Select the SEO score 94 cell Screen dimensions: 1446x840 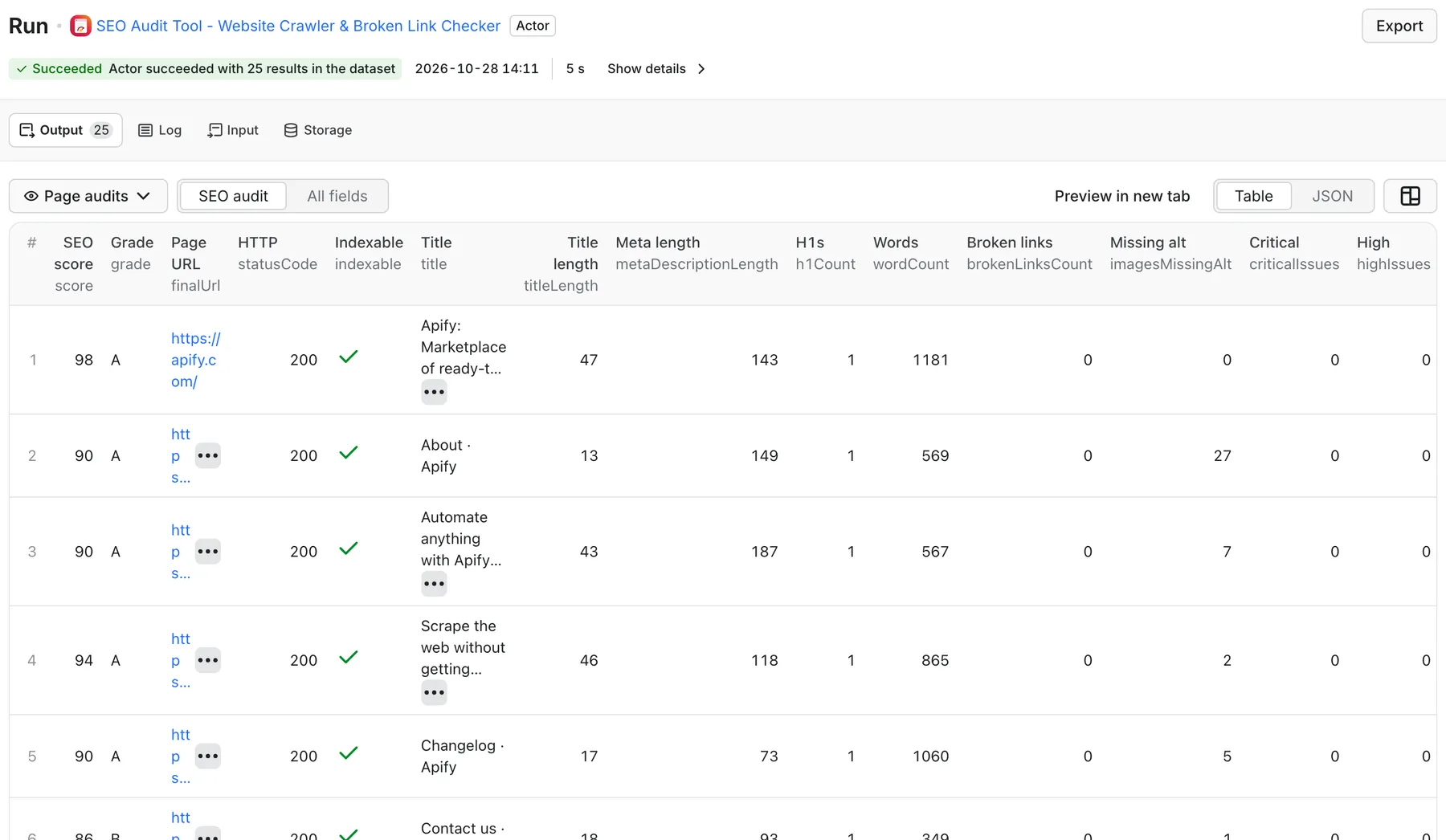pos(84,660)
